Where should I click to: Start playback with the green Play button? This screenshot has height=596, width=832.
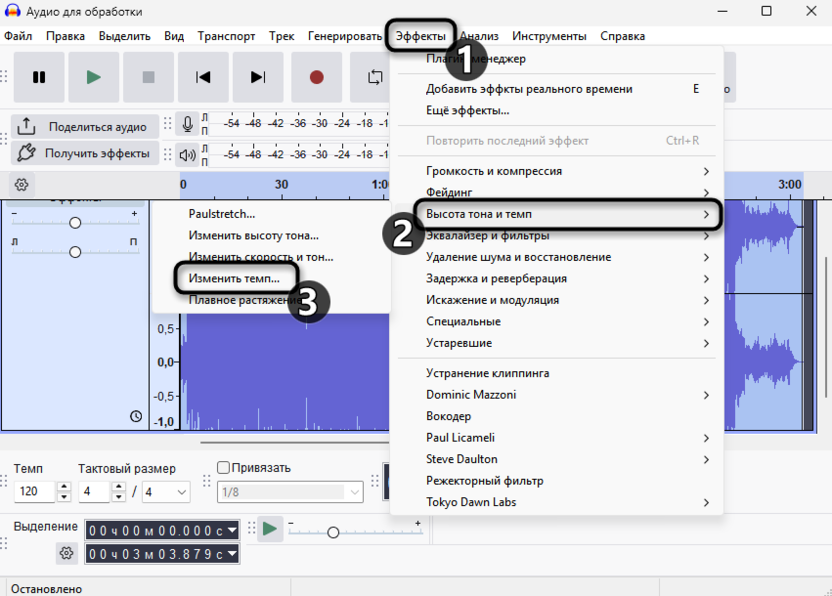[94, 77]
